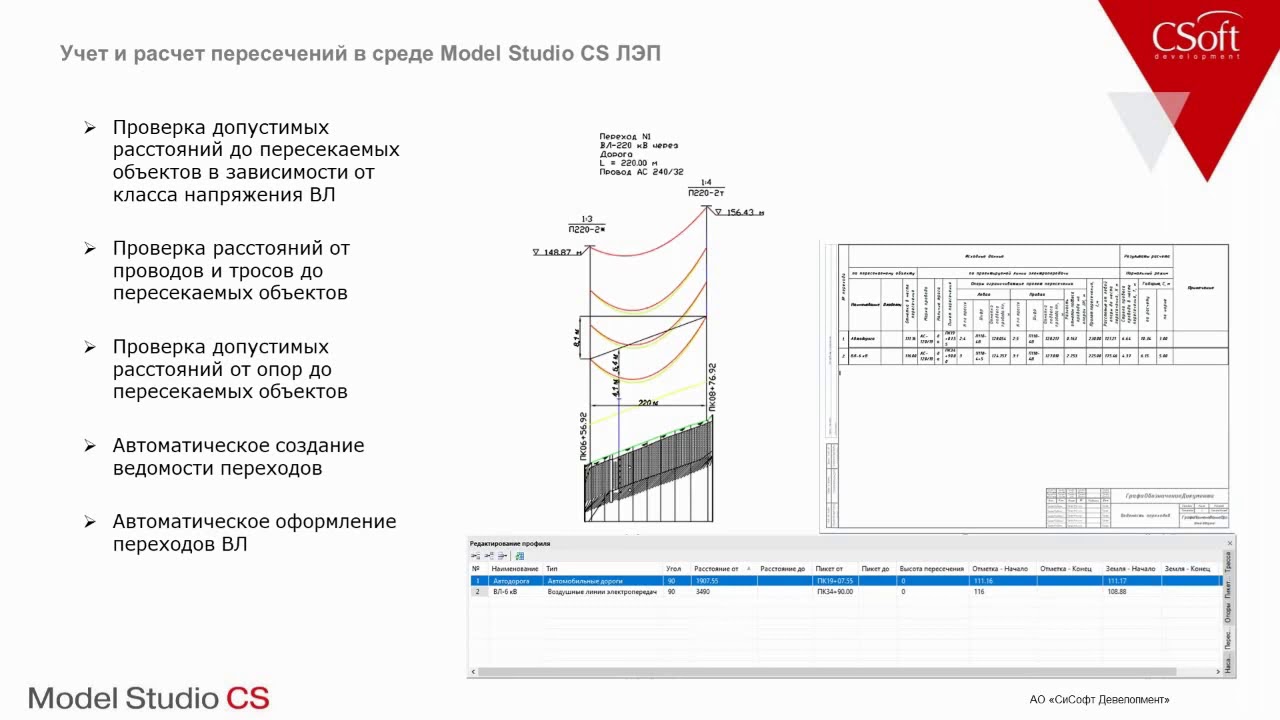The height and width of the screenshot is (720, 1280).
Task: Click the Земля - Начало column header
Action: point(1131,569)
